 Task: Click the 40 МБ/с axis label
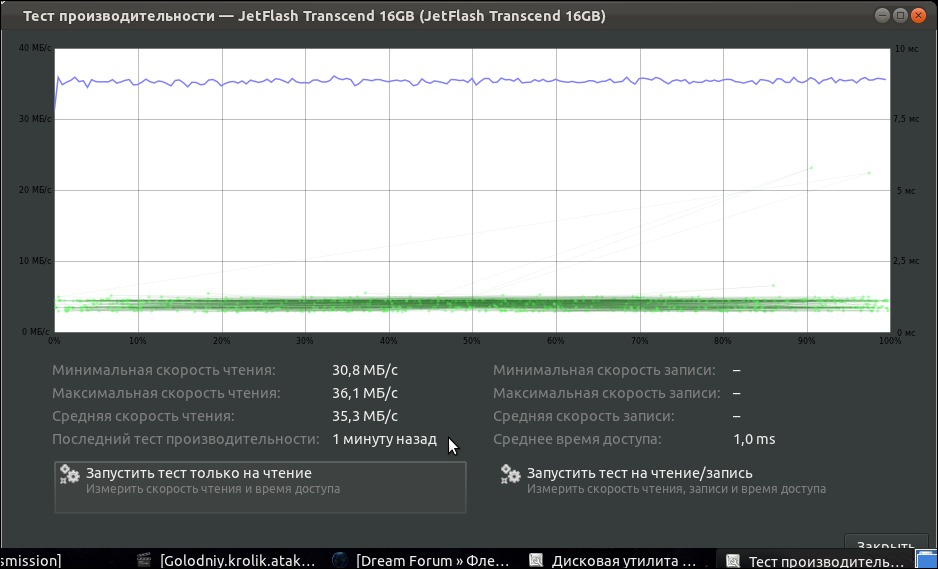coord(35,48)
